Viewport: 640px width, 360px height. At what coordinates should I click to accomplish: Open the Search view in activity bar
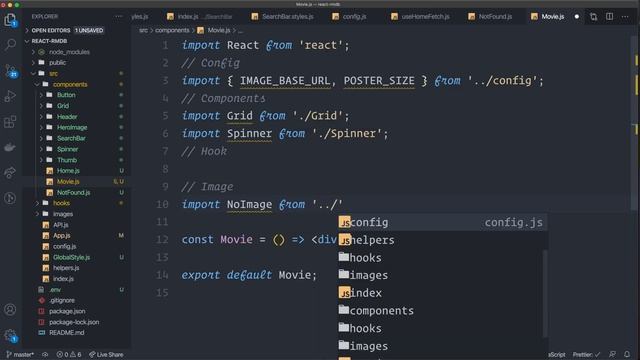click(x=10, y=44)
